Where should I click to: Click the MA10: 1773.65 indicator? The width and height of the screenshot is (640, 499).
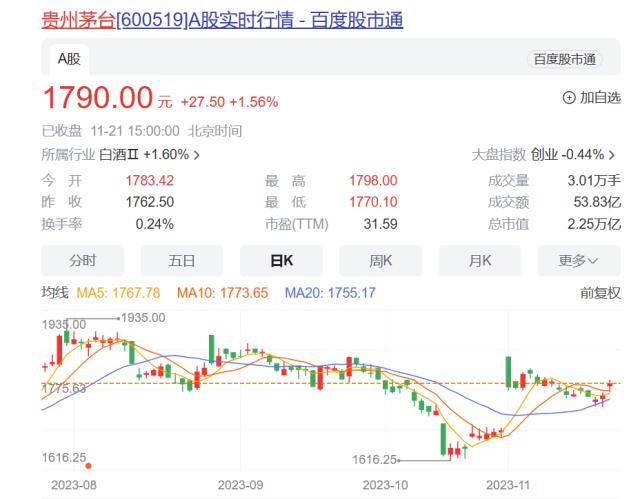[x=222, y=293]
